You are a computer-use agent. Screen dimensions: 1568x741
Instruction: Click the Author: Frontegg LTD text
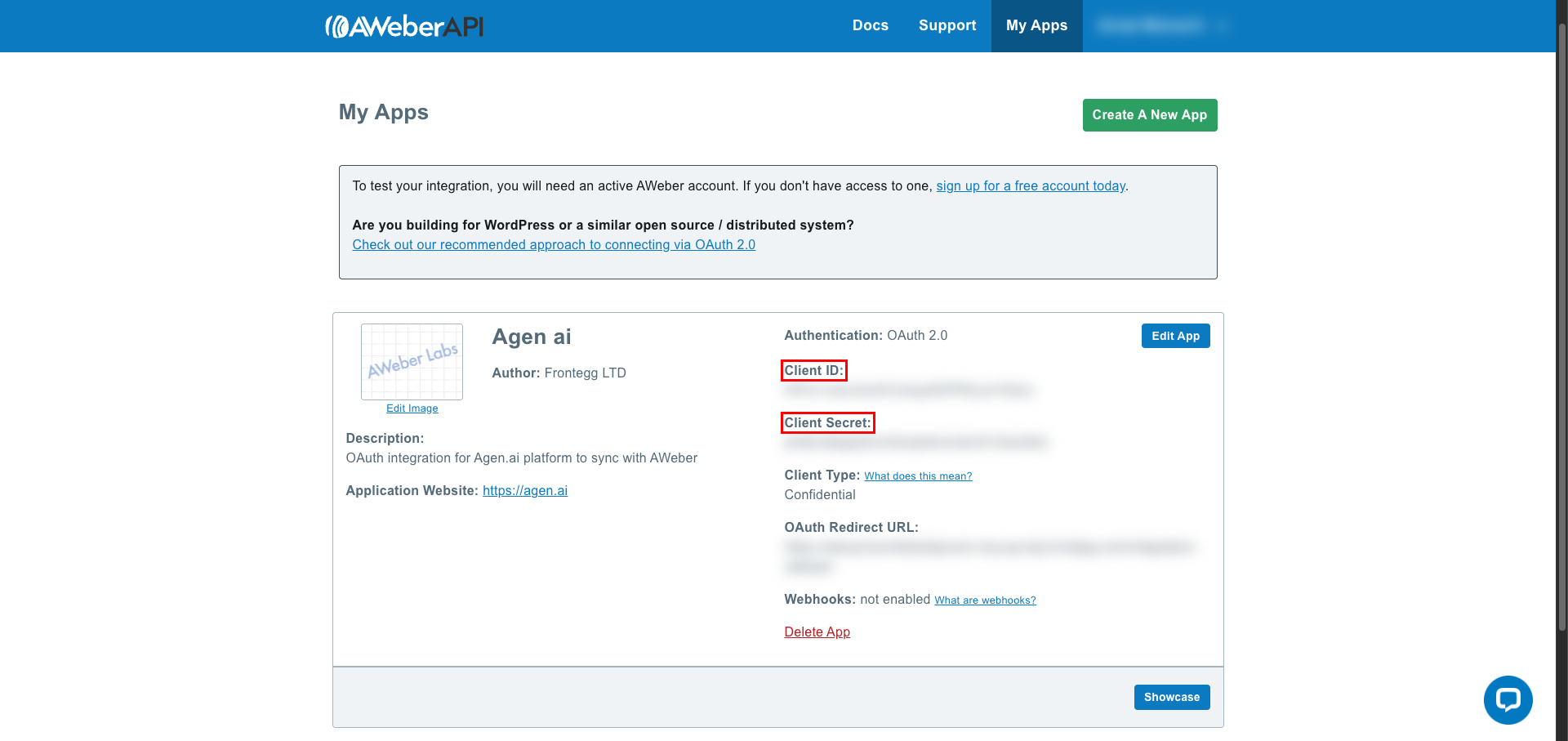[559, 373]
